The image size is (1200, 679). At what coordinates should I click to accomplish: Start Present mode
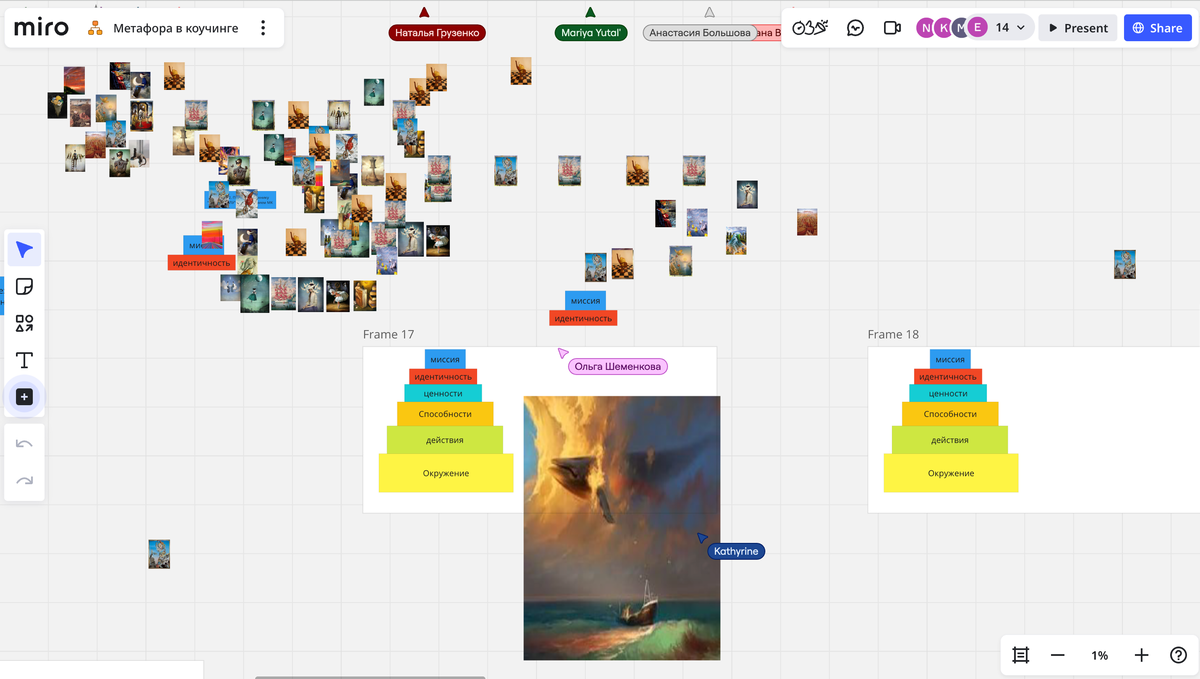pos(1078,28)
